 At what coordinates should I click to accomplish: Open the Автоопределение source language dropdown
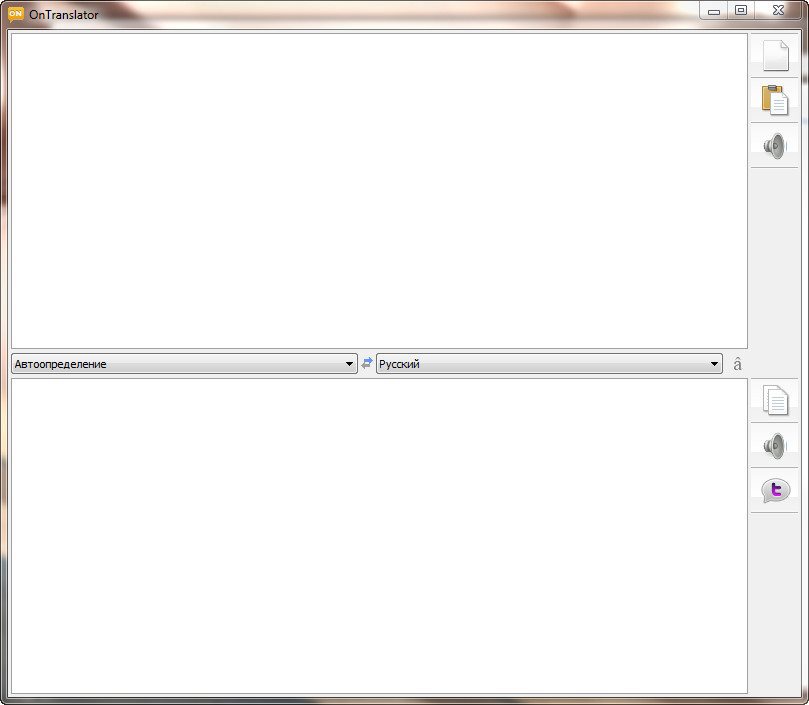[x=183, y=364]
